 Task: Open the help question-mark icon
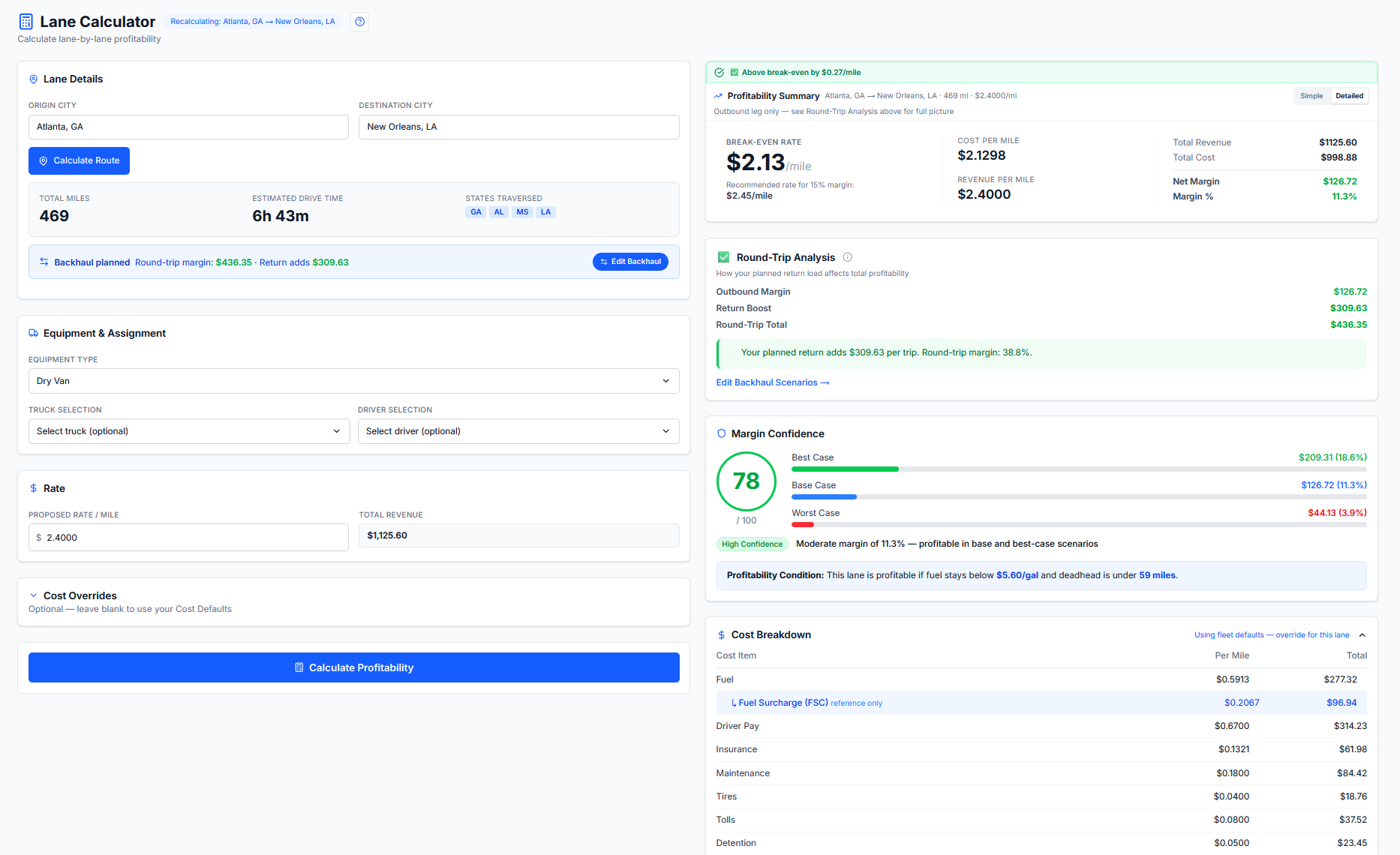click(360, 22)
